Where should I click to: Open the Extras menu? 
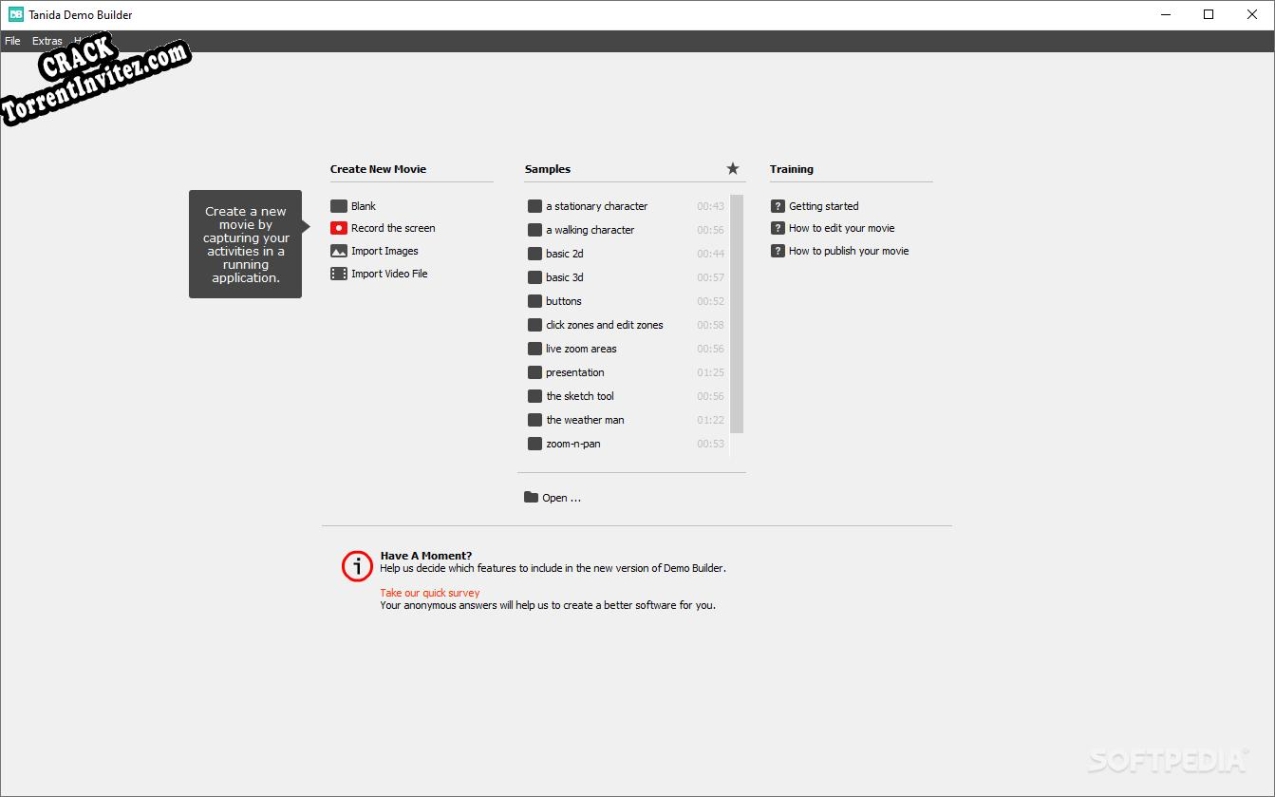click(x=46, y=41)
